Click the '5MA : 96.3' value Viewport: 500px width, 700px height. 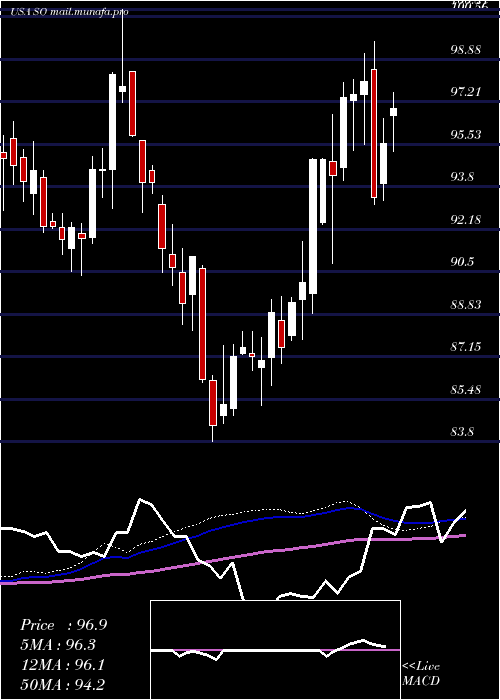(x=58, y=645)
